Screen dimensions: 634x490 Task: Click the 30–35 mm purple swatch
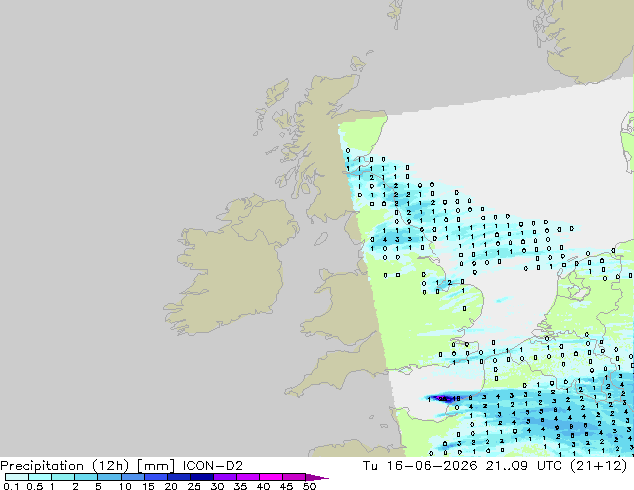[x=224, y=477]
